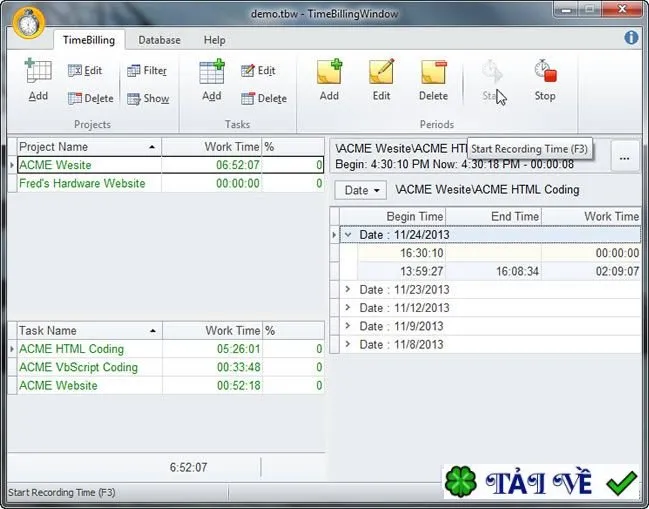The width and height of the screenshot is (649, 509).
Task: Edit the selected period
Action: coord(381,80)
